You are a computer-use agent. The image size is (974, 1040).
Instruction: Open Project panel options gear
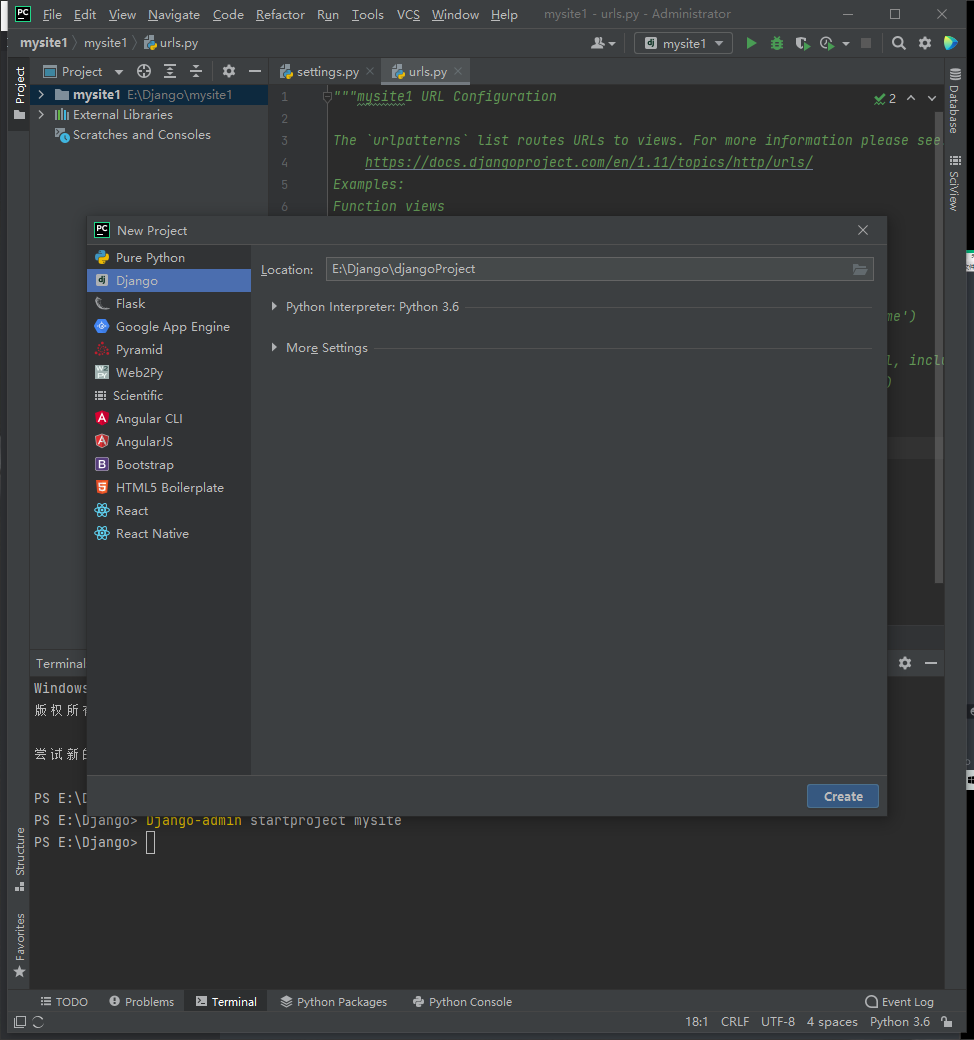229,72
